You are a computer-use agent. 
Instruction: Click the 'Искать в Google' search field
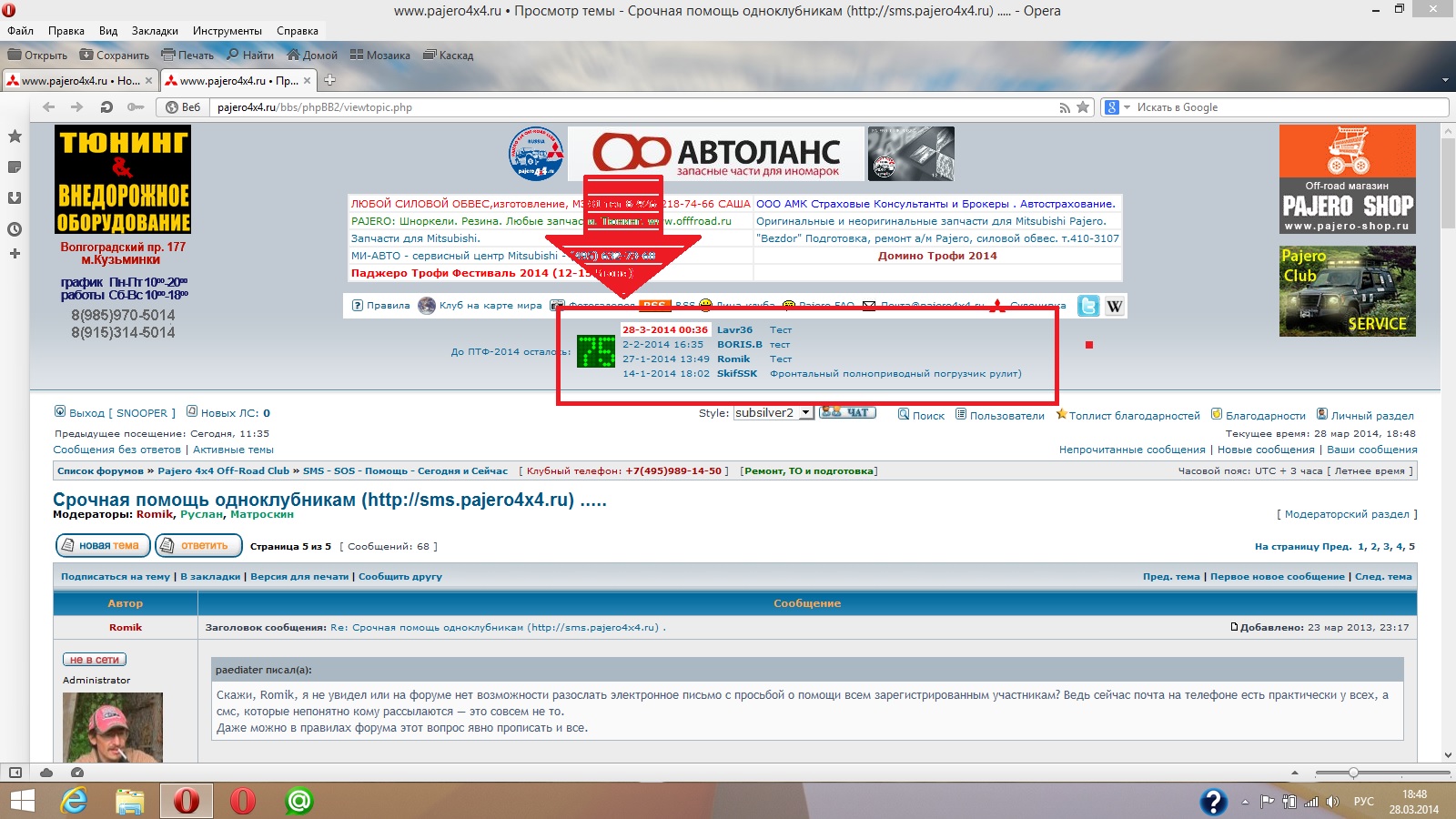[1283, 107]
